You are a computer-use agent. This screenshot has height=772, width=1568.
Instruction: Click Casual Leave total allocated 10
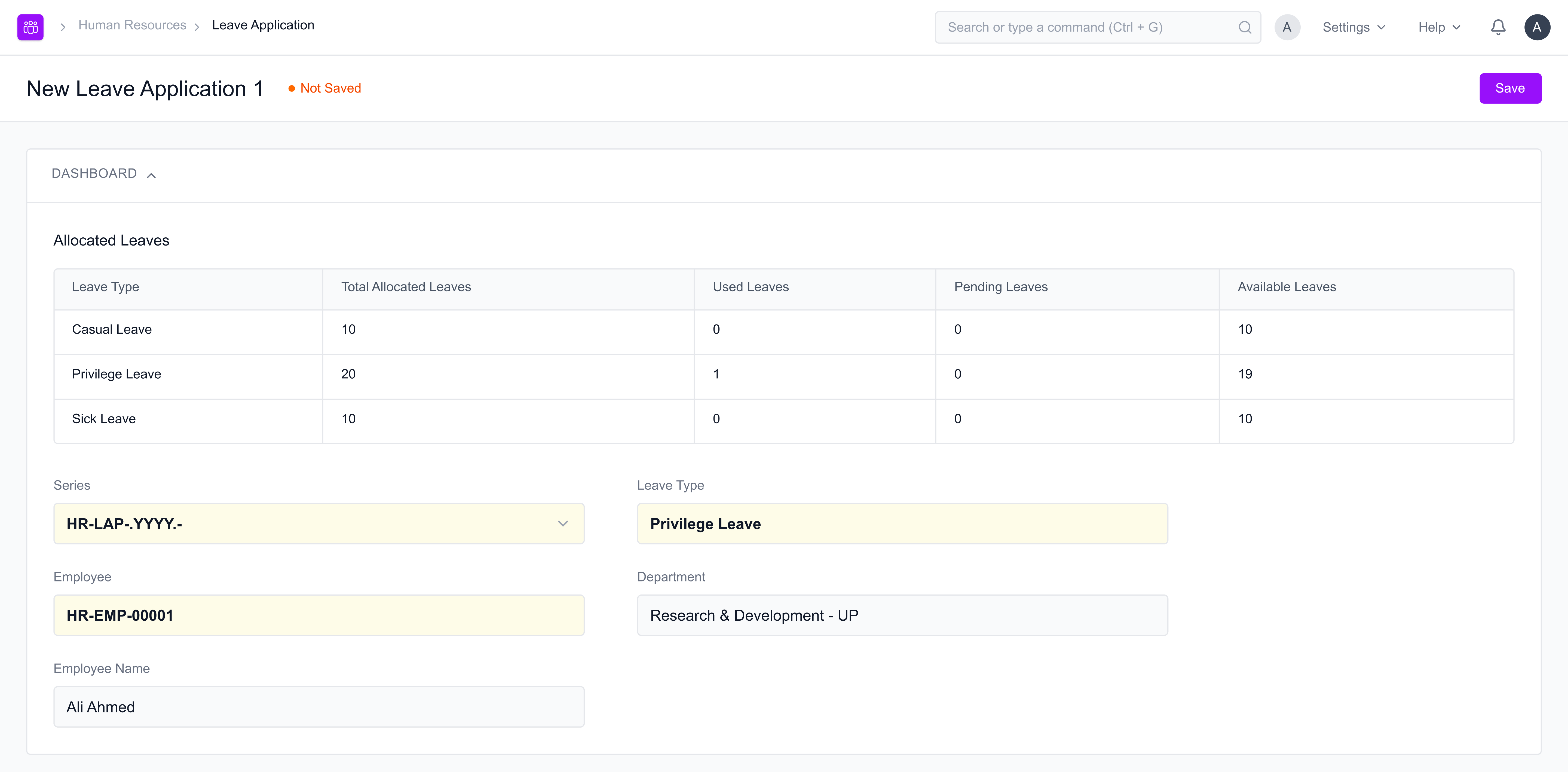[x=348, y=329]
